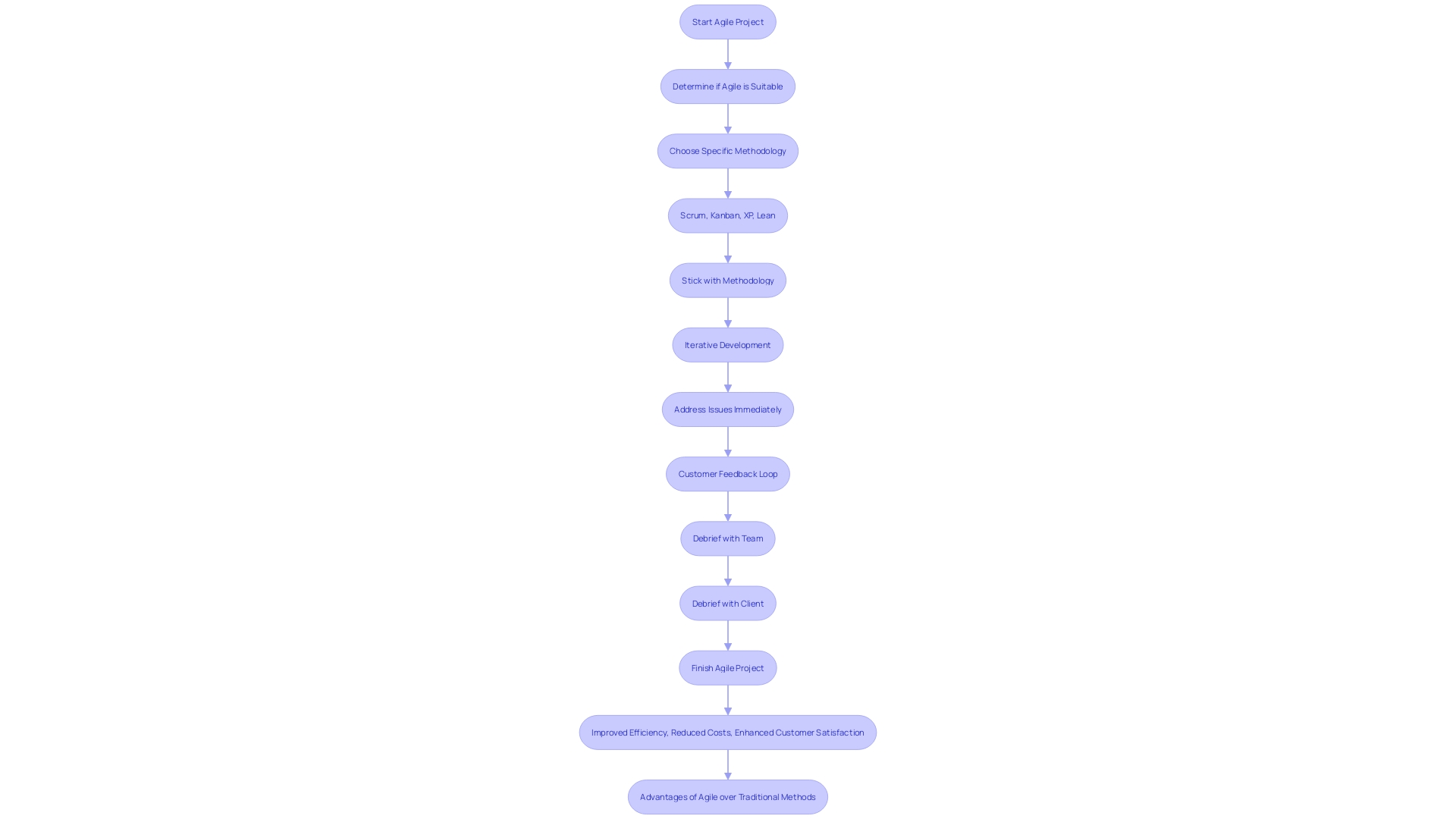Toggle the Improved Efficiency outcomes node
Screen dimensions: 1456x819
[728, 732]
